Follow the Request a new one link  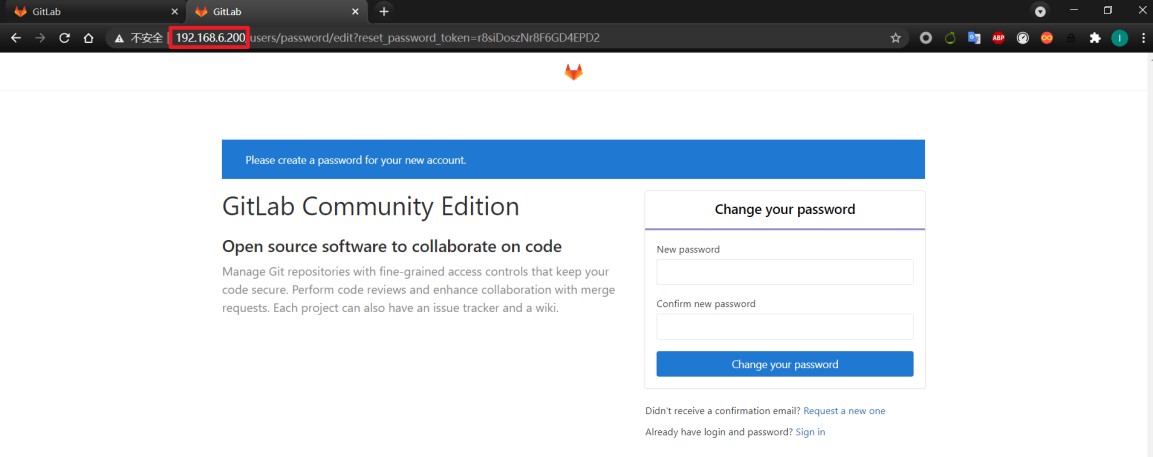tap(844, 411)
